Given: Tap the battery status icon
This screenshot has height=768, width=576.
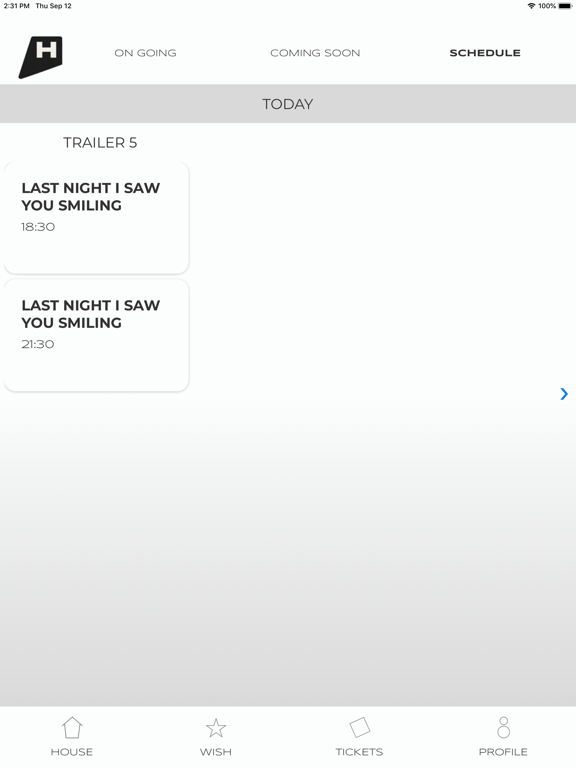Looking at the screenshot, I should click(565, 6).
